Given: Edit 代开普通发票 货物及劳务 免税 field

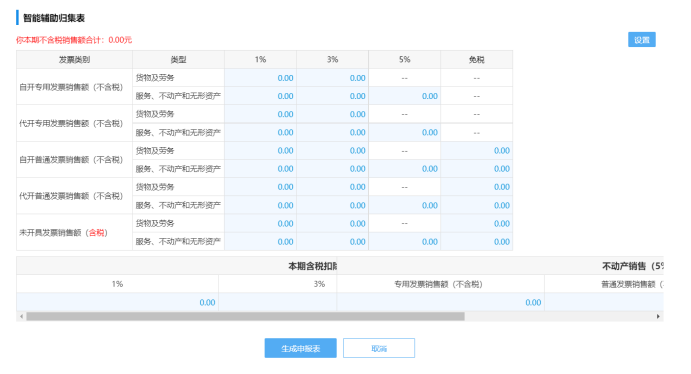Looking at the screenshot, I should click(x=477, y=187).
